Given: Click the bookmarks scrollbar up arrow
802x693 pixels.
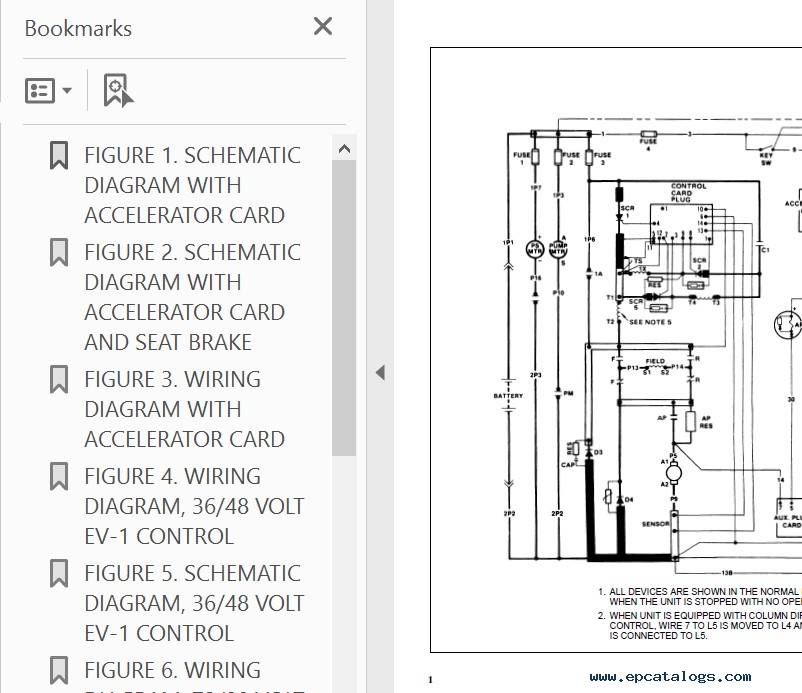Looking at the screenshot, I should click(x=344, y=149).
